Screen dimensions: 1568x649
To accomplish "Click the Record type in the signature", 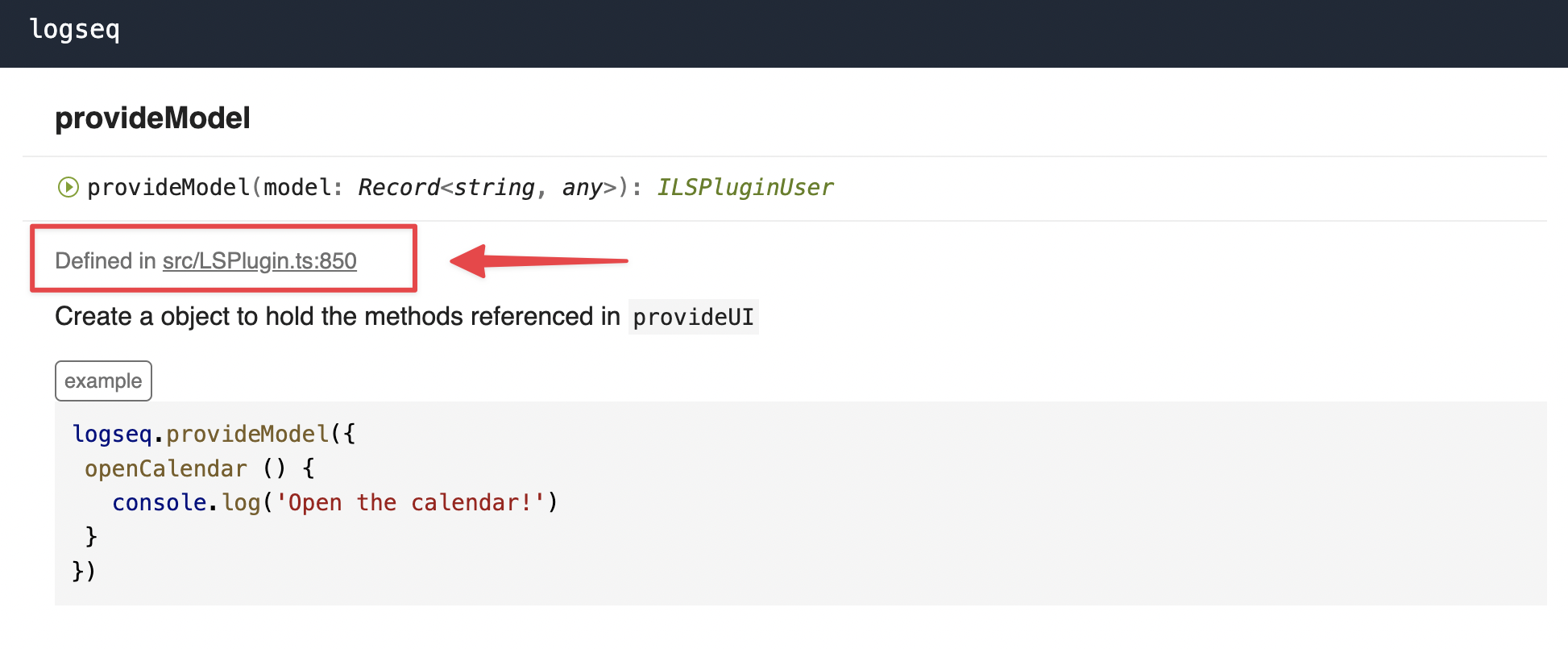I will [x=398, y=188].
